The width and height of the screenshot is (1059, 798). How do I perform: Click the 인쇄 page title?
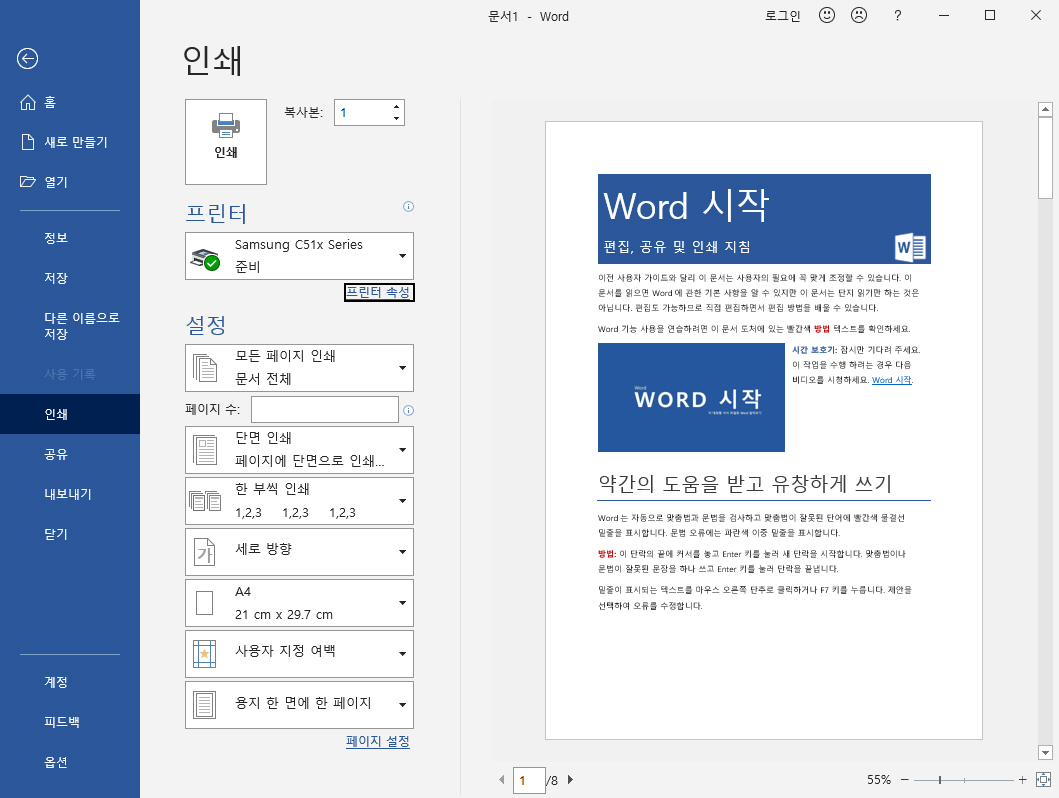click(212, 61)
